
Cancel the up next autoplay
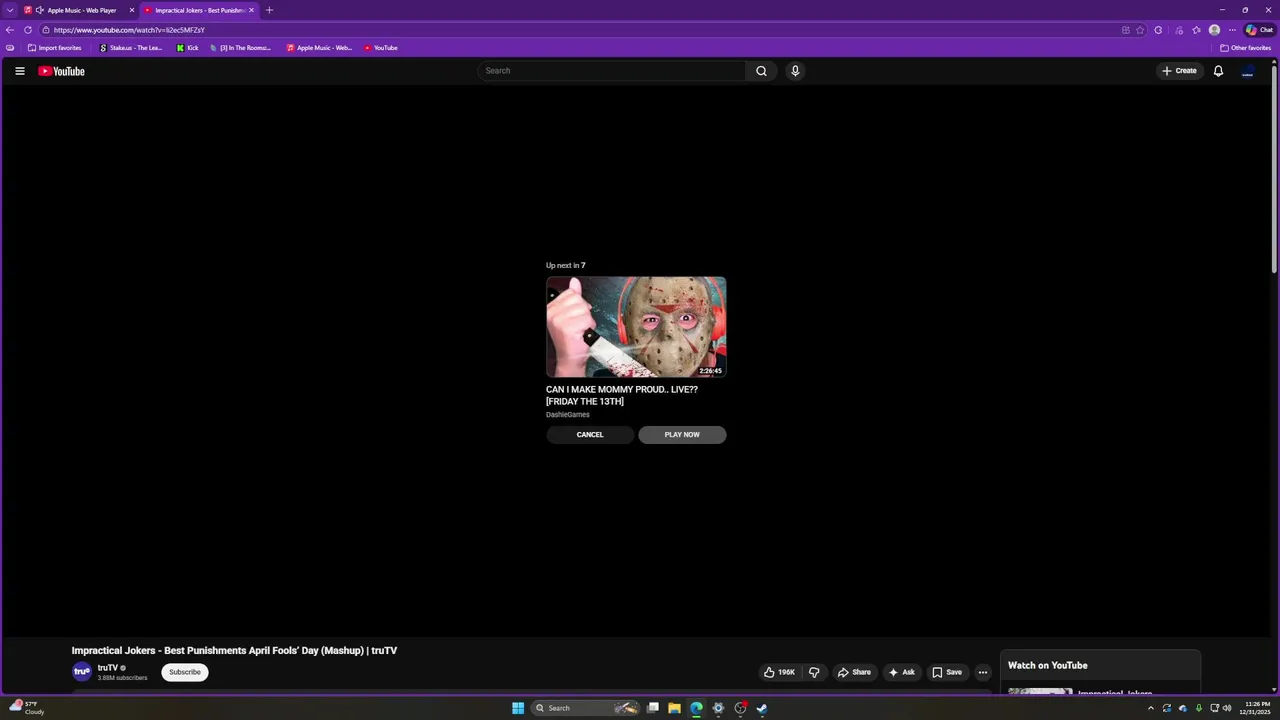click(590, 435)
